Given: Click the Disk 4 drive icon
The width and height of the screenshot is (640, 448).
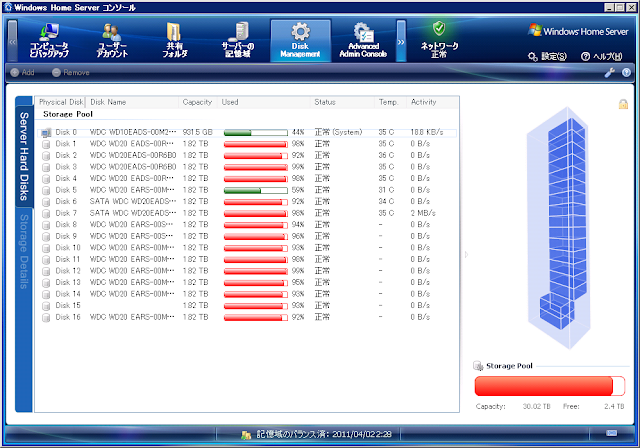Looking at the screenshot, I should tap(46, 179).
